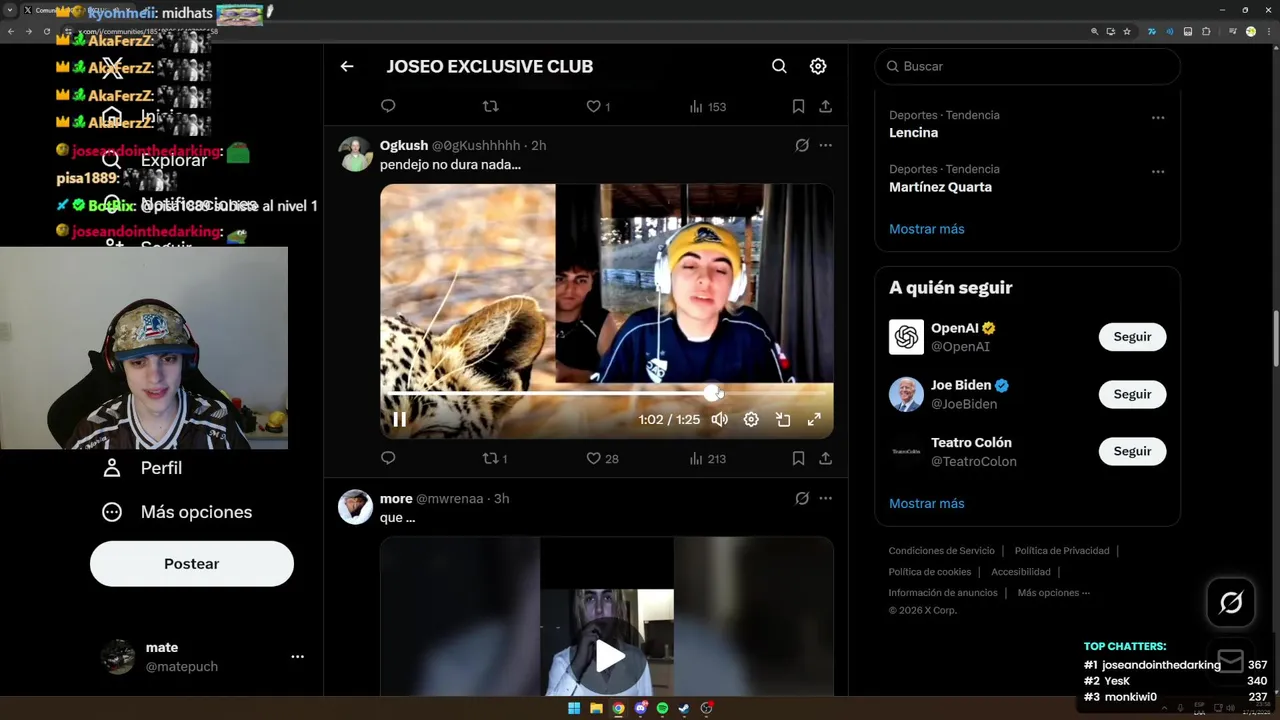Open Spotify from taskbar
The width and height of the screenshot is (1280, 720).
point(662,708)
